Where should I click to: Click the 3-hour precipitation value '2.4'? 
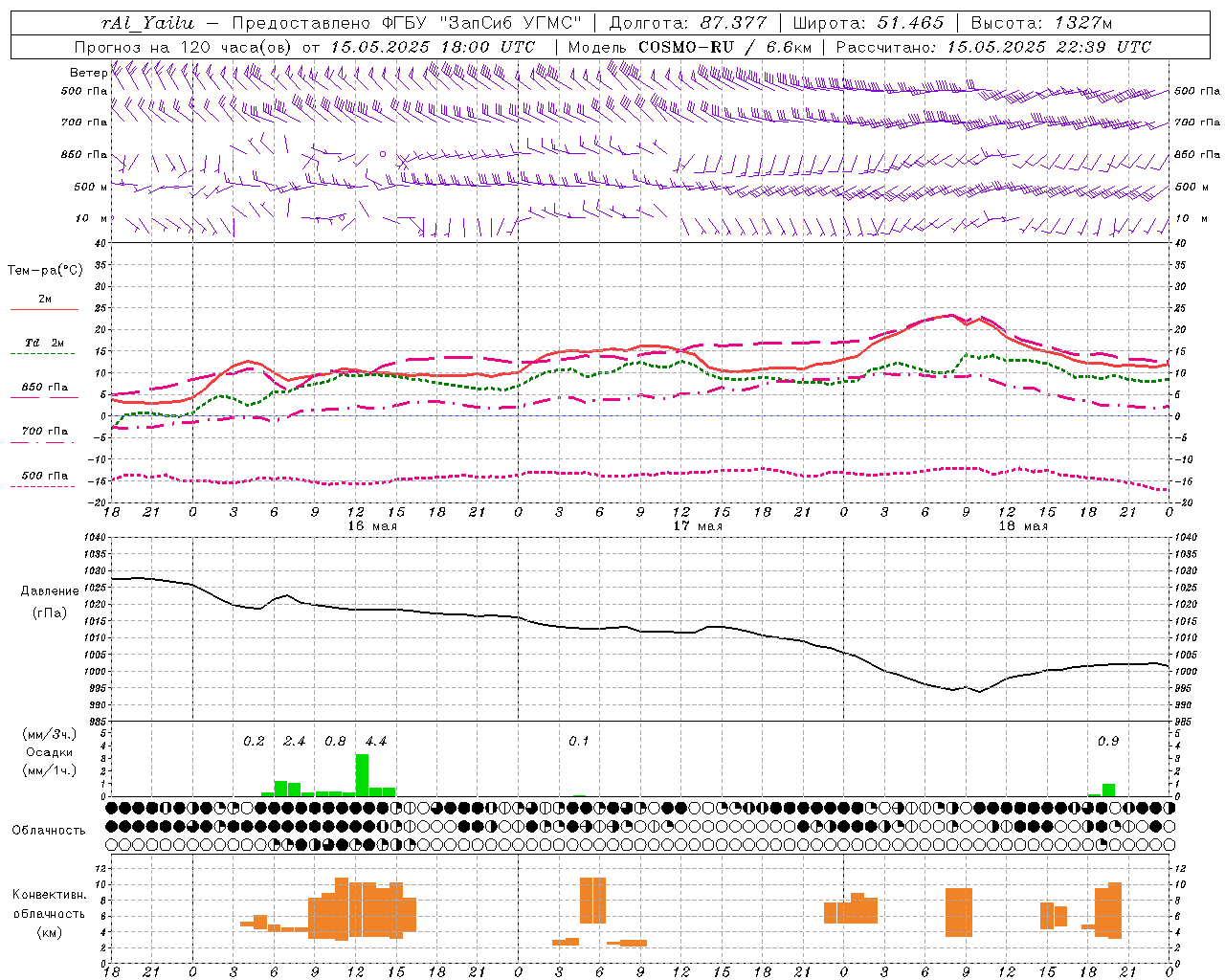click(x=295, y=742)
